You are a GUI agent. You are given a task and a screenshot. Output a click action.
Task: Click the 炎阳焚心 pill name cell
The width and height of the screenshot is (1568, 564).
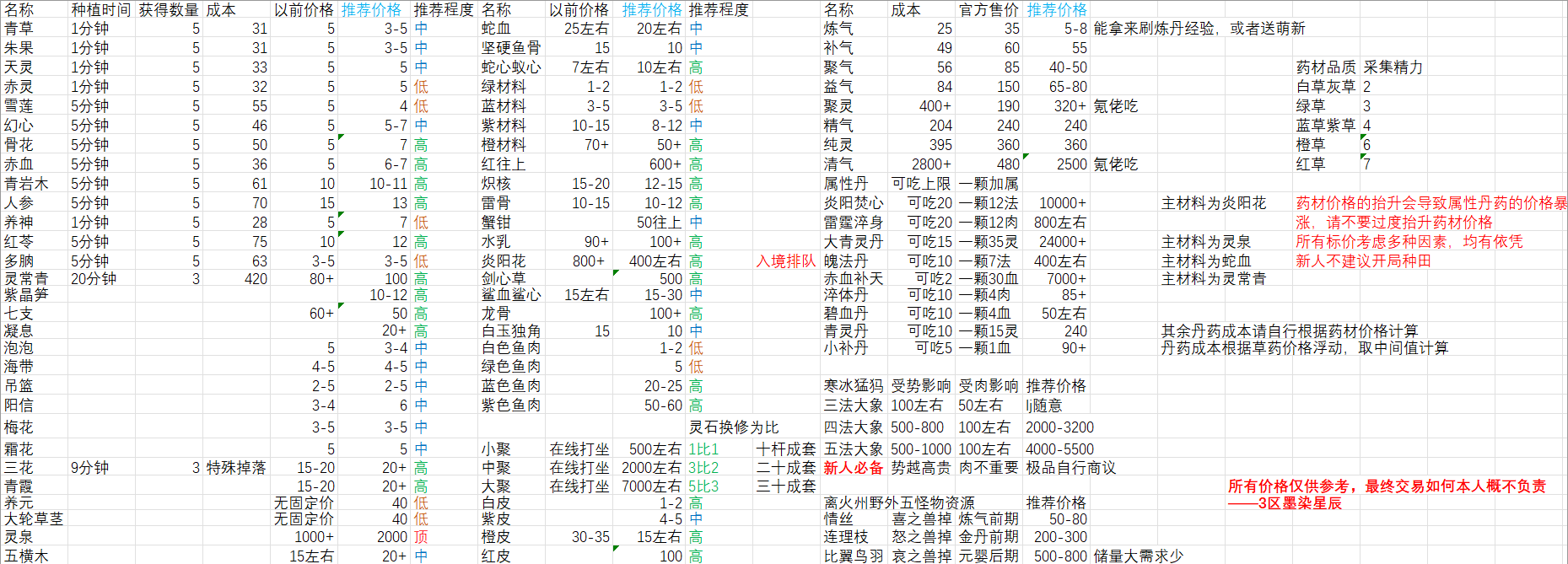[x=853, y=203]
